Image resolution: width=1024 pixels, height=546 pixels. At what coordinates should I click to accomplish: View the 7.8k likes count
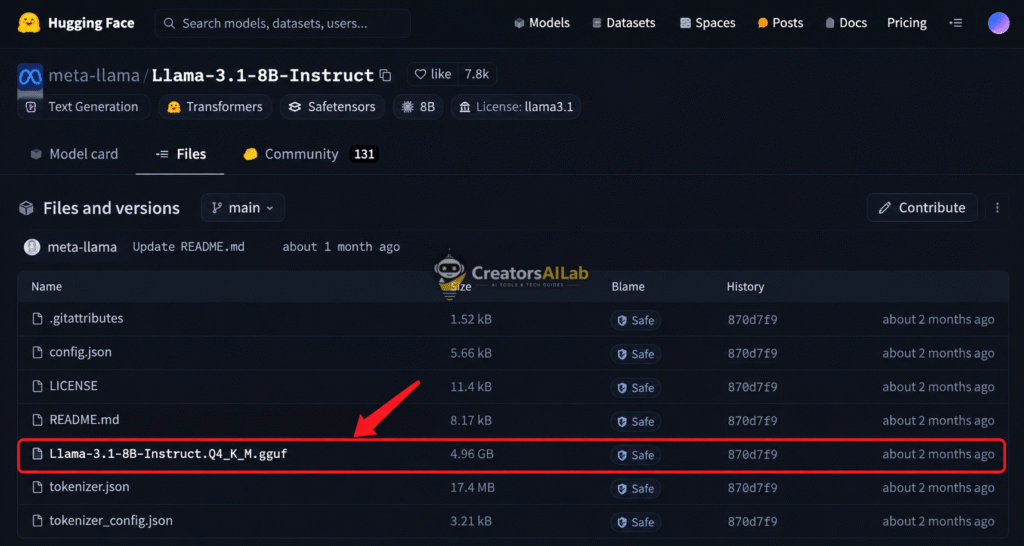477,74
